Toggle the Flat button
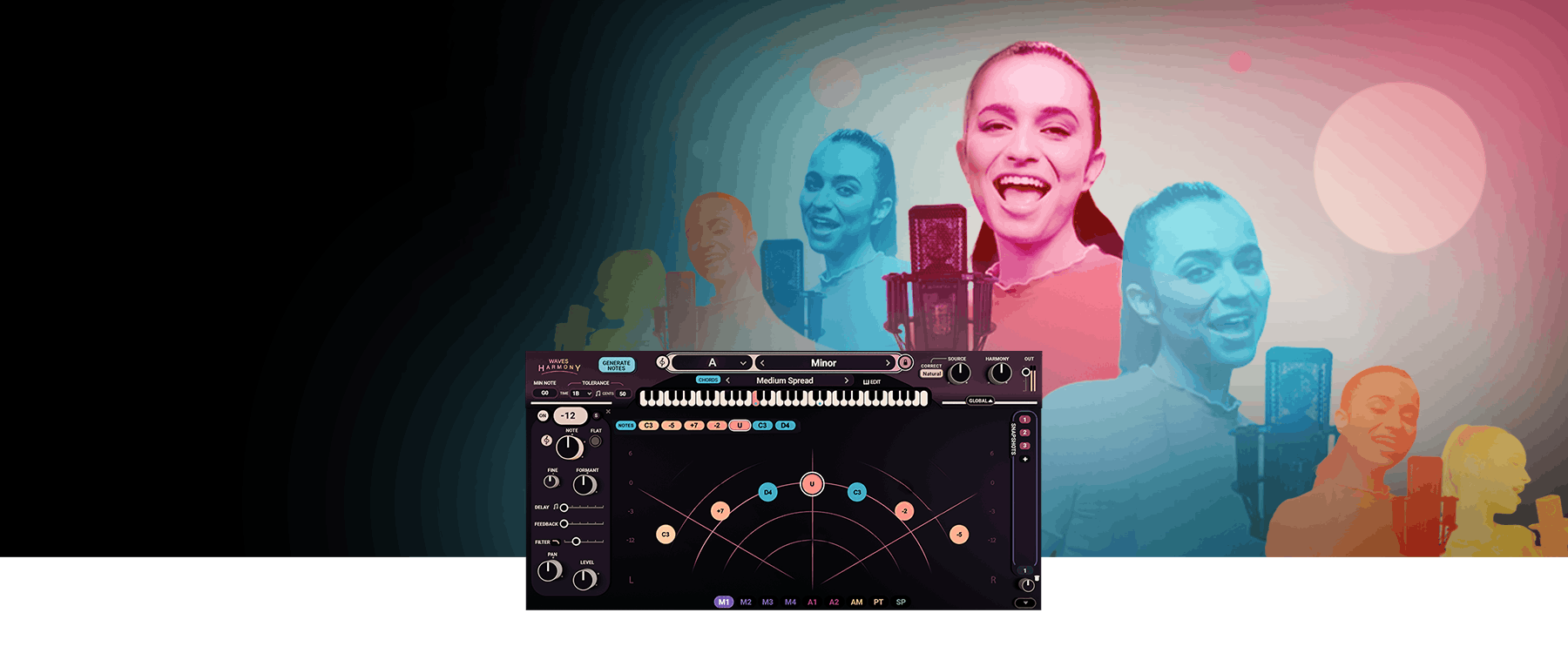 pyautogui.click(x=595, y=441)
